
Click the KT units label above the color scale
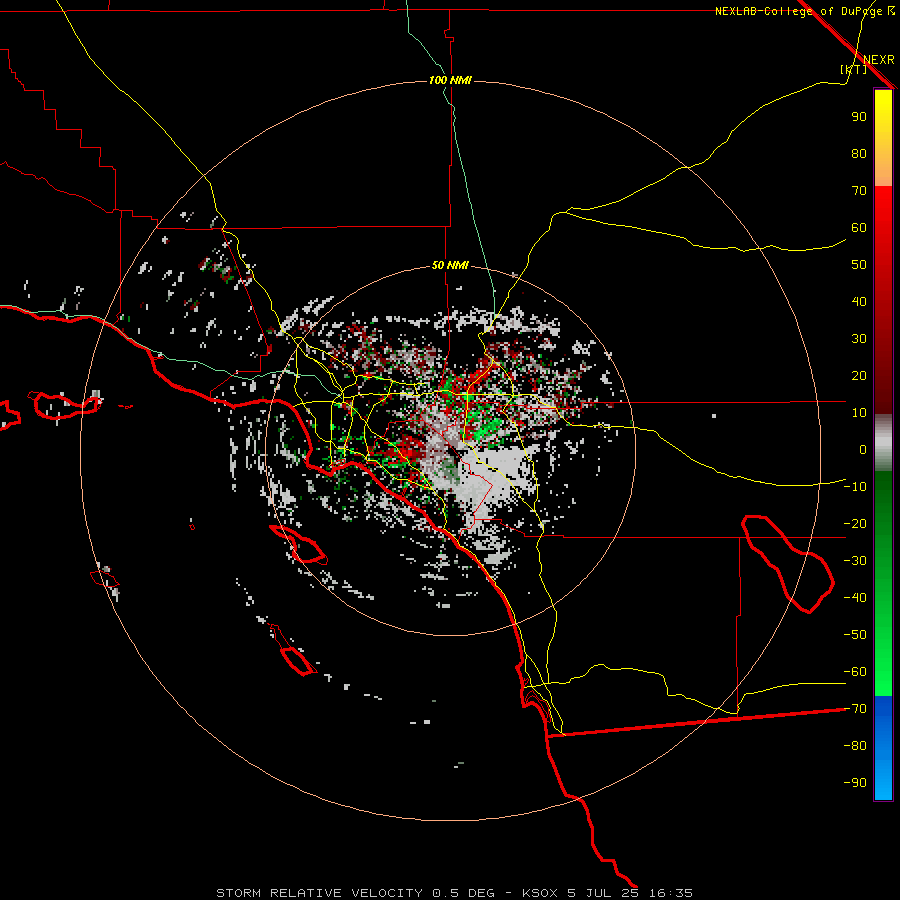pos(853,69)
